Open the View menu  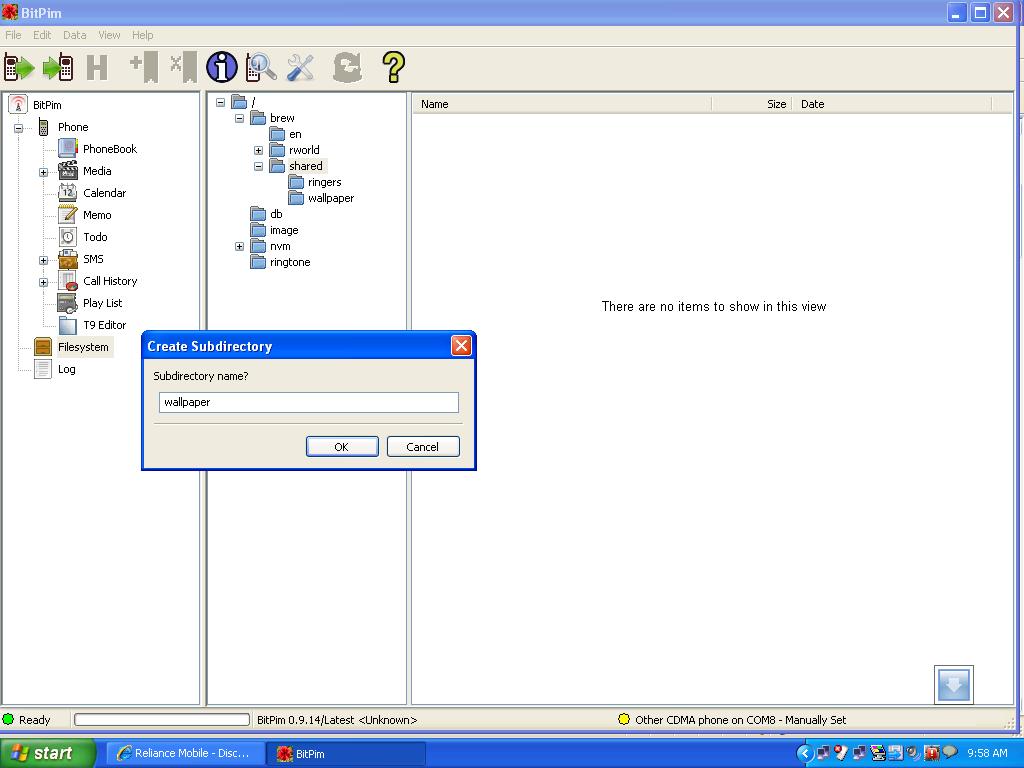tap(109, 35)
